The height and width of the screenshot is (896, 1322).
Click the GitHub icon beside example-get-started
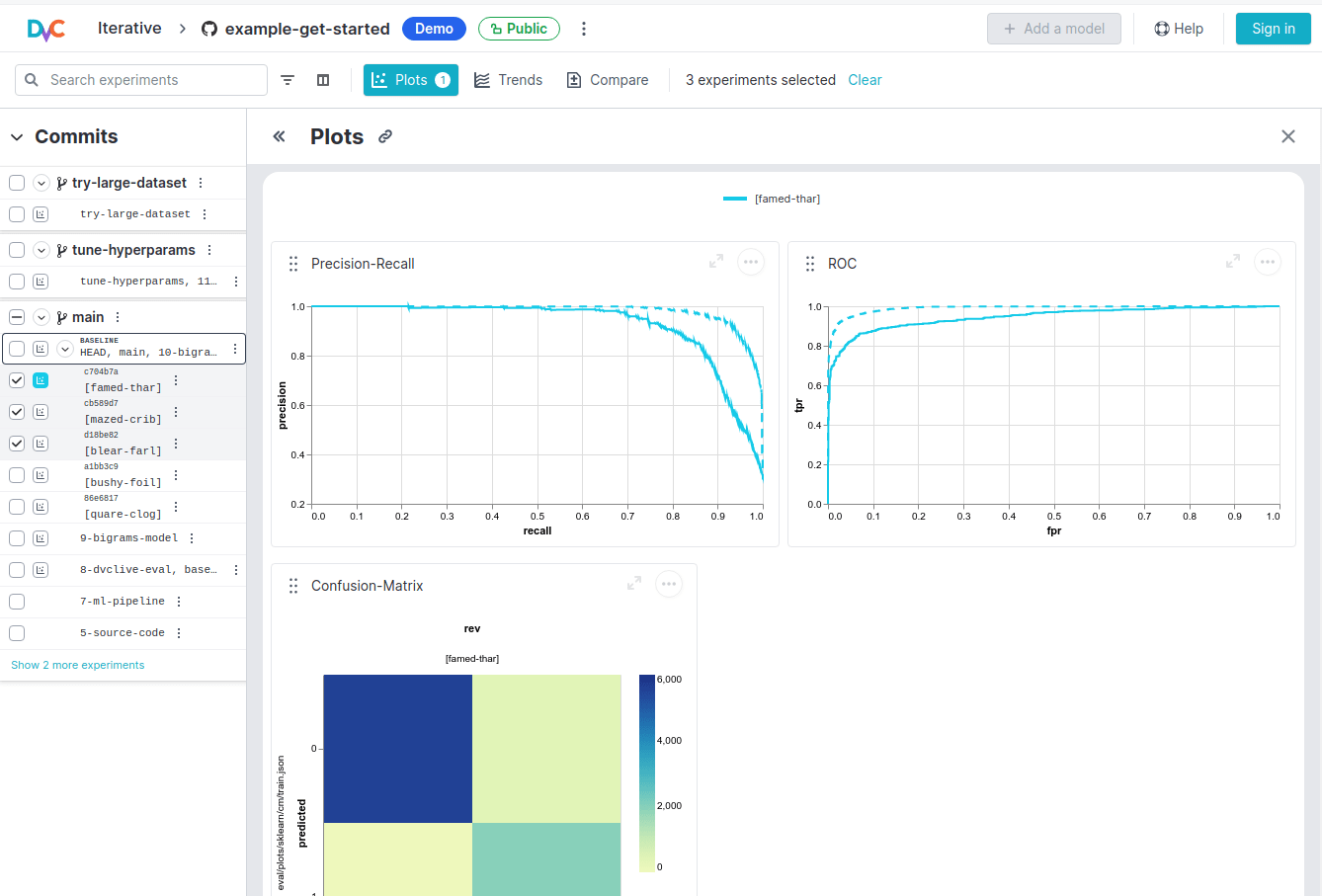[207, 29]
